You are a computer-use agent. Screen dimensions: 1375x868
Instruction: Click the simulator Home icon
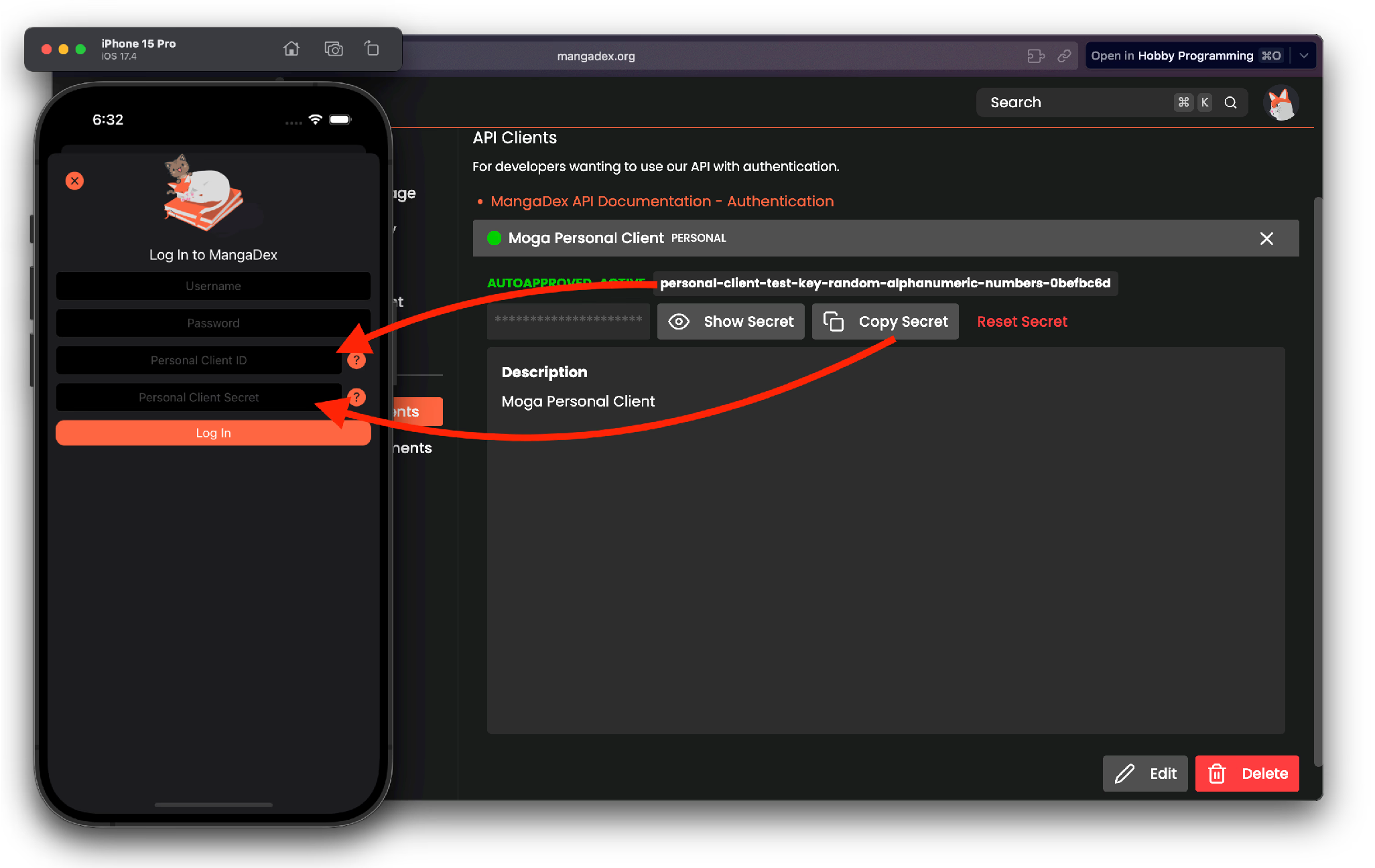(291, 49)
